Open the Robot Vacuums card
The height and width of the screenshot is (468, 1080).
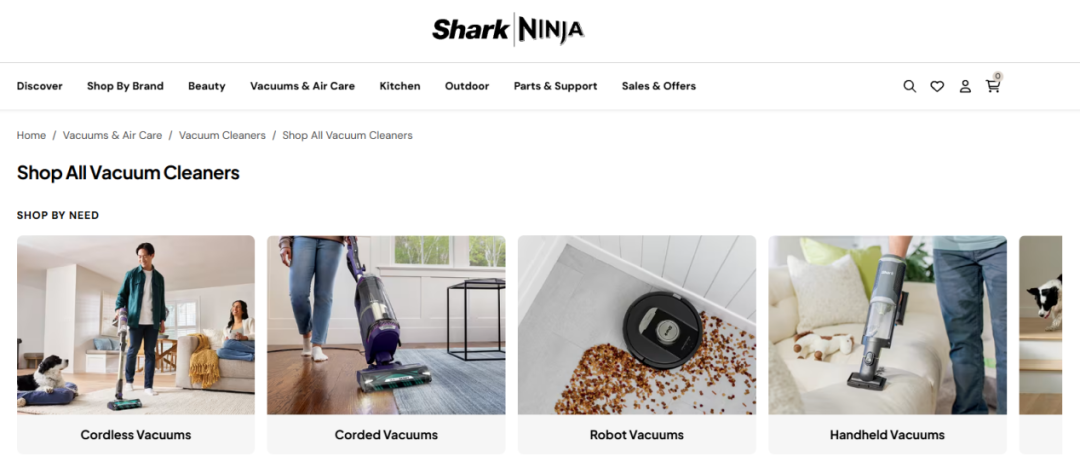coord(636,345)
